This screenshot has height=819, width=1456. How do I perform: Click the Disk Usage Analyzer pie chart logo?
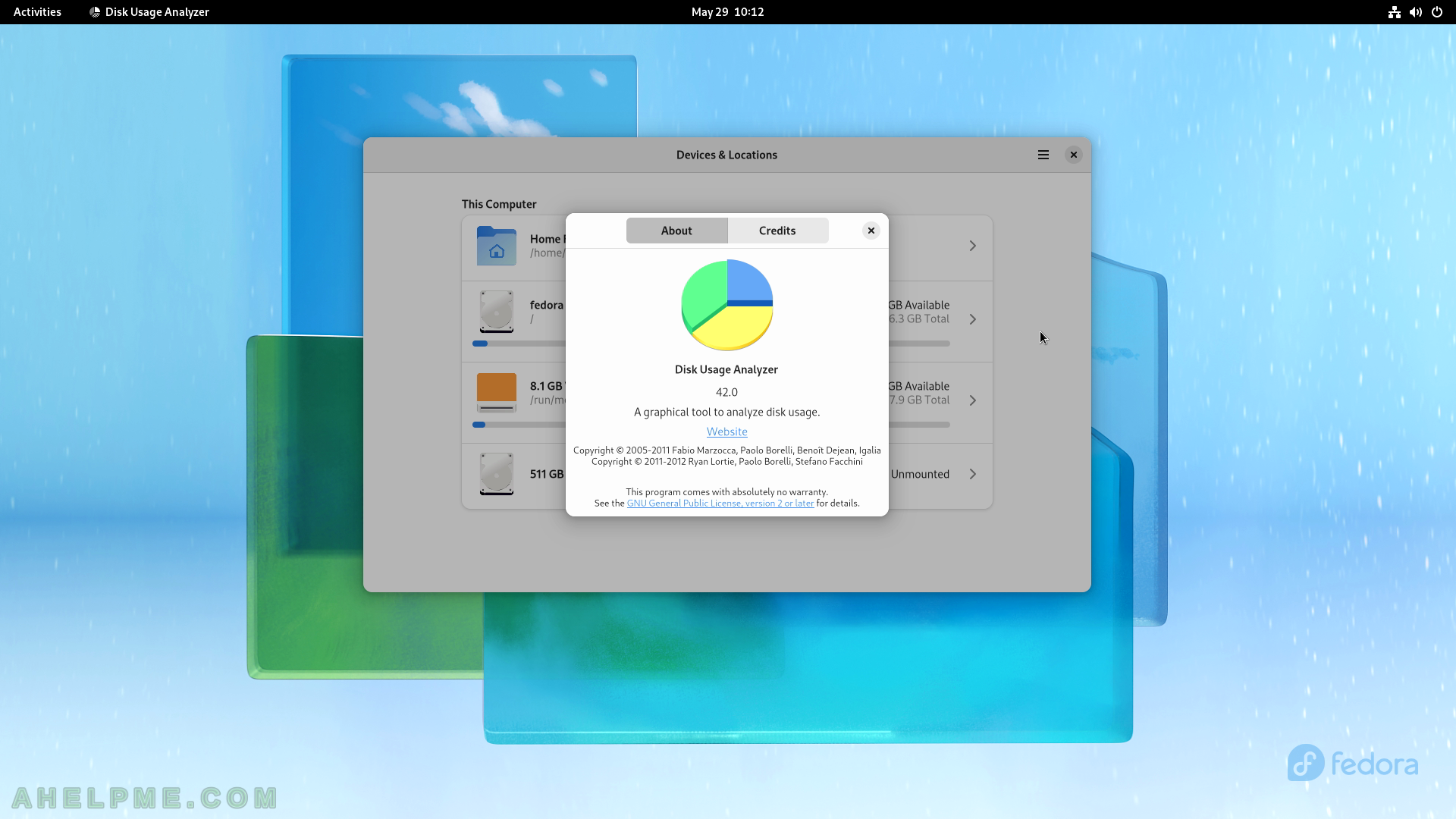726,305
